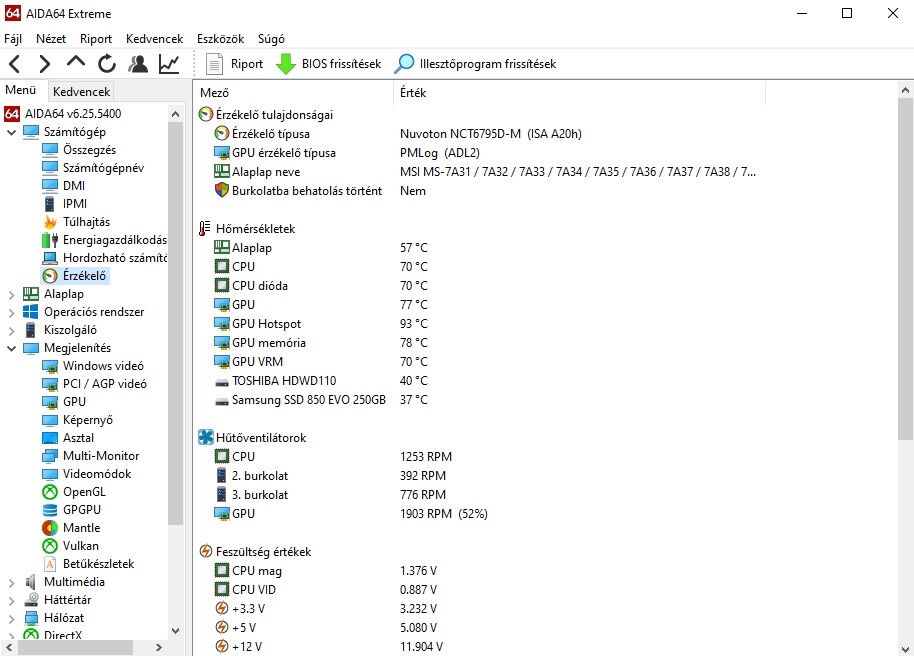Viewport: 914px width, 656px height.
Task: Click the shield icon for Burkolatba behatolás történt
Action: [222, 190]
